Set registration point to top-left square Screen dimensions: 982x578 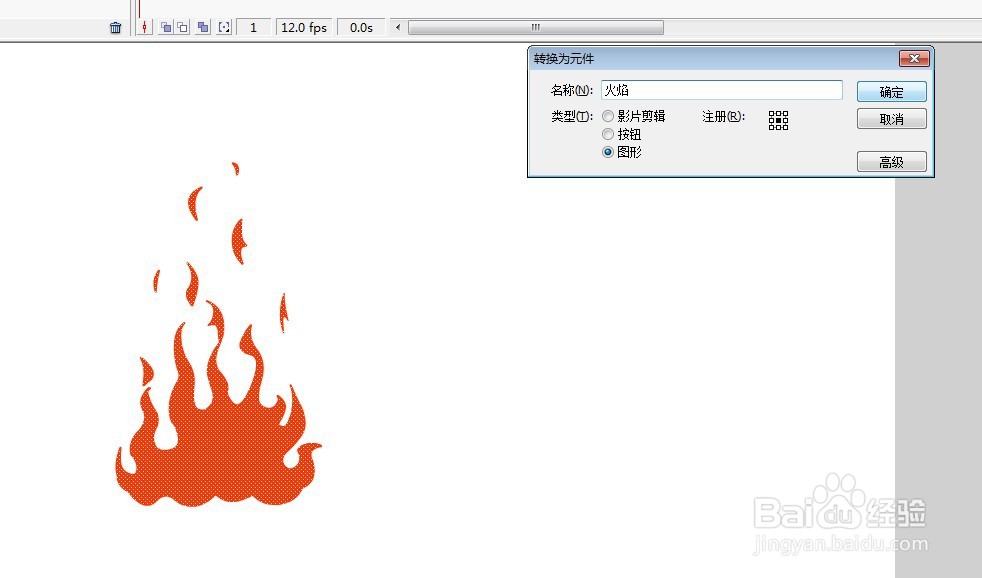(x=771, y=114)
